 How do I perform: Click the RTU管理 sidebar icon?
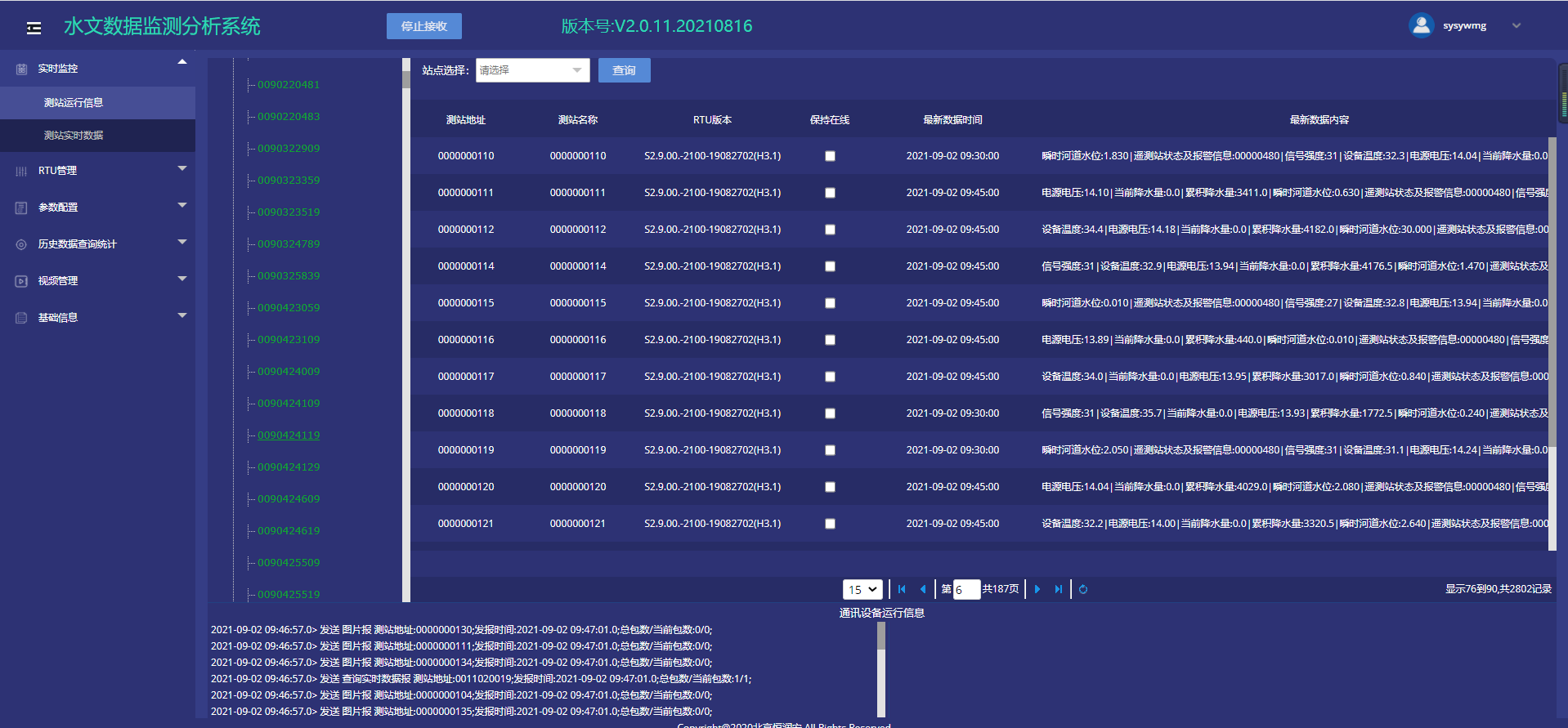pyautogui.click(x=21, y=171)
